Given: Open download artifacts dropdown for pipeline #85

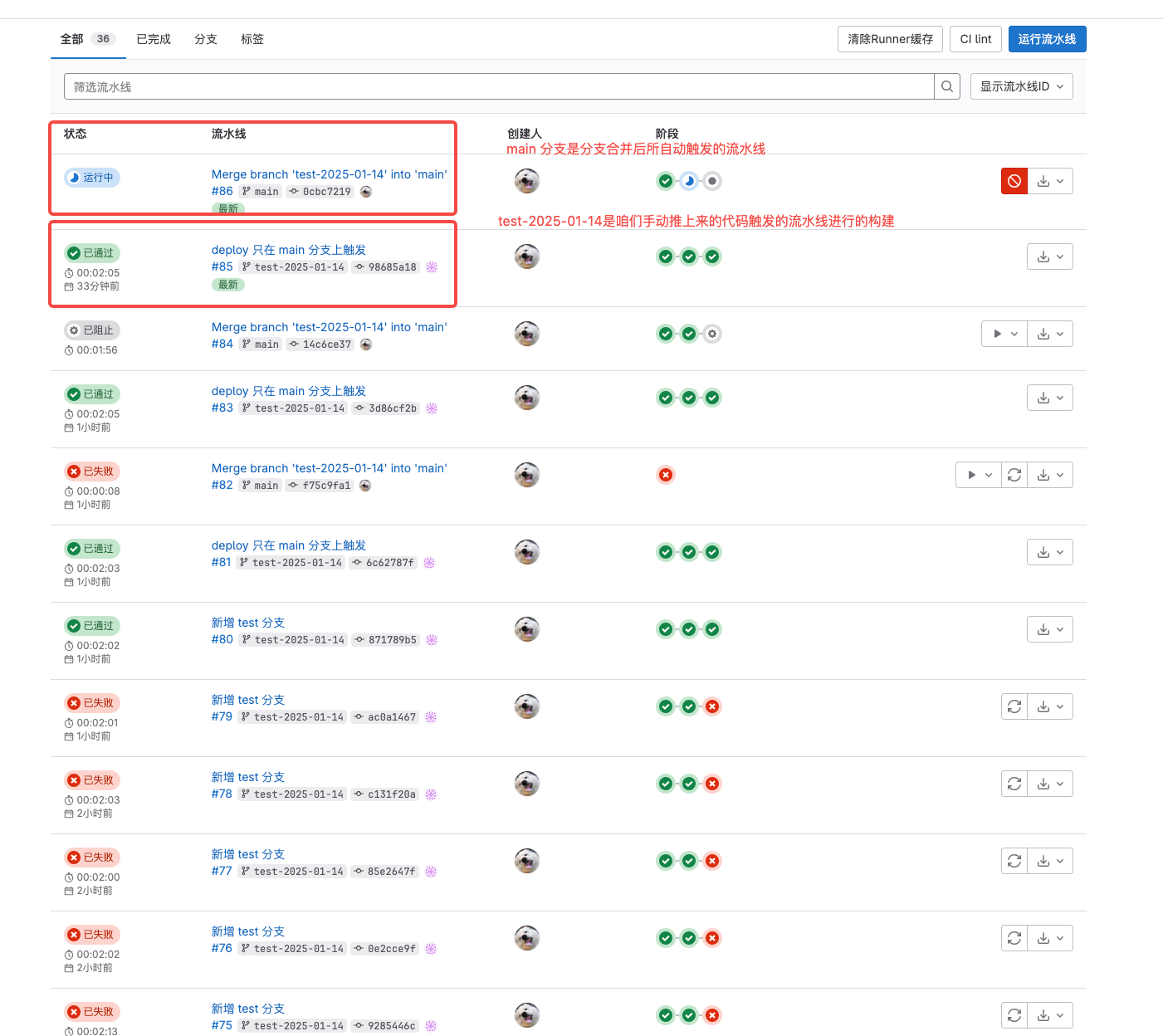Looking at the screenshot, I should [1050, 257].
